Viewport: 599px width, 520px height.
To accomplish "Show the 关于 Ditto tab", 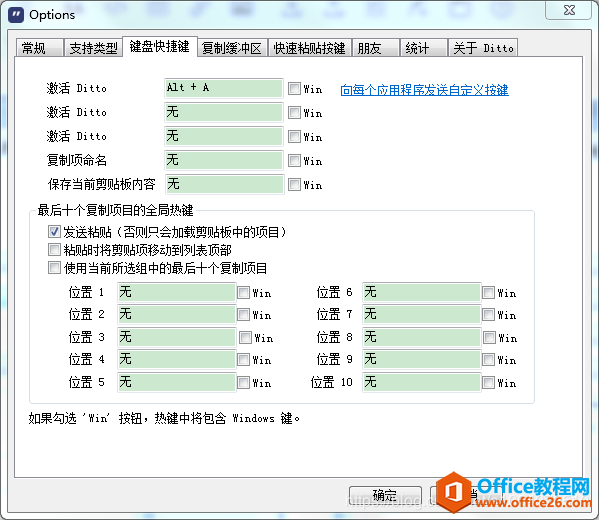I will pyautogui.click(x=483, y=48).
